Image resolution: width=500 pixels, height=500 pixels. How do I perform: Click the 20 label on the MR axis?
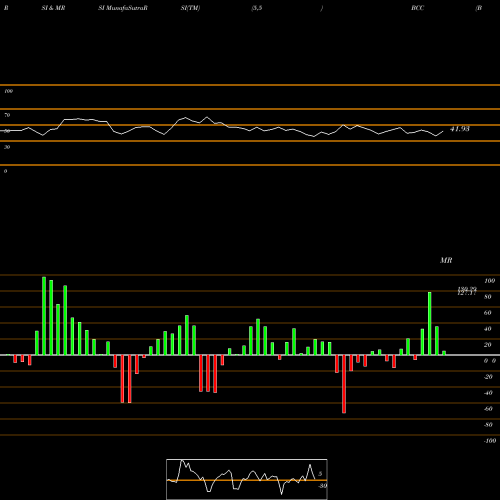coord(488,345)
